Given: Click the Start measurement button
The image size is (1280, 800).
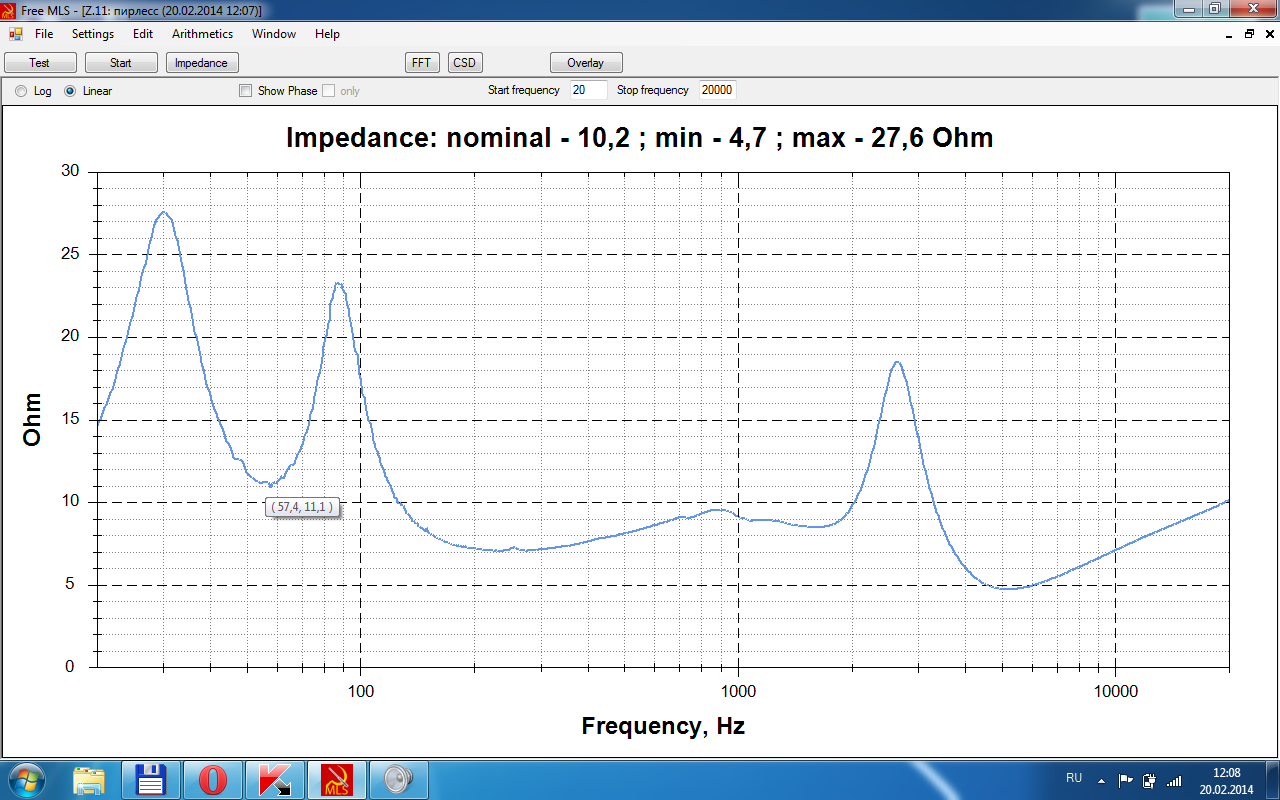Looking at the screenshot, I should pos(121,63).
